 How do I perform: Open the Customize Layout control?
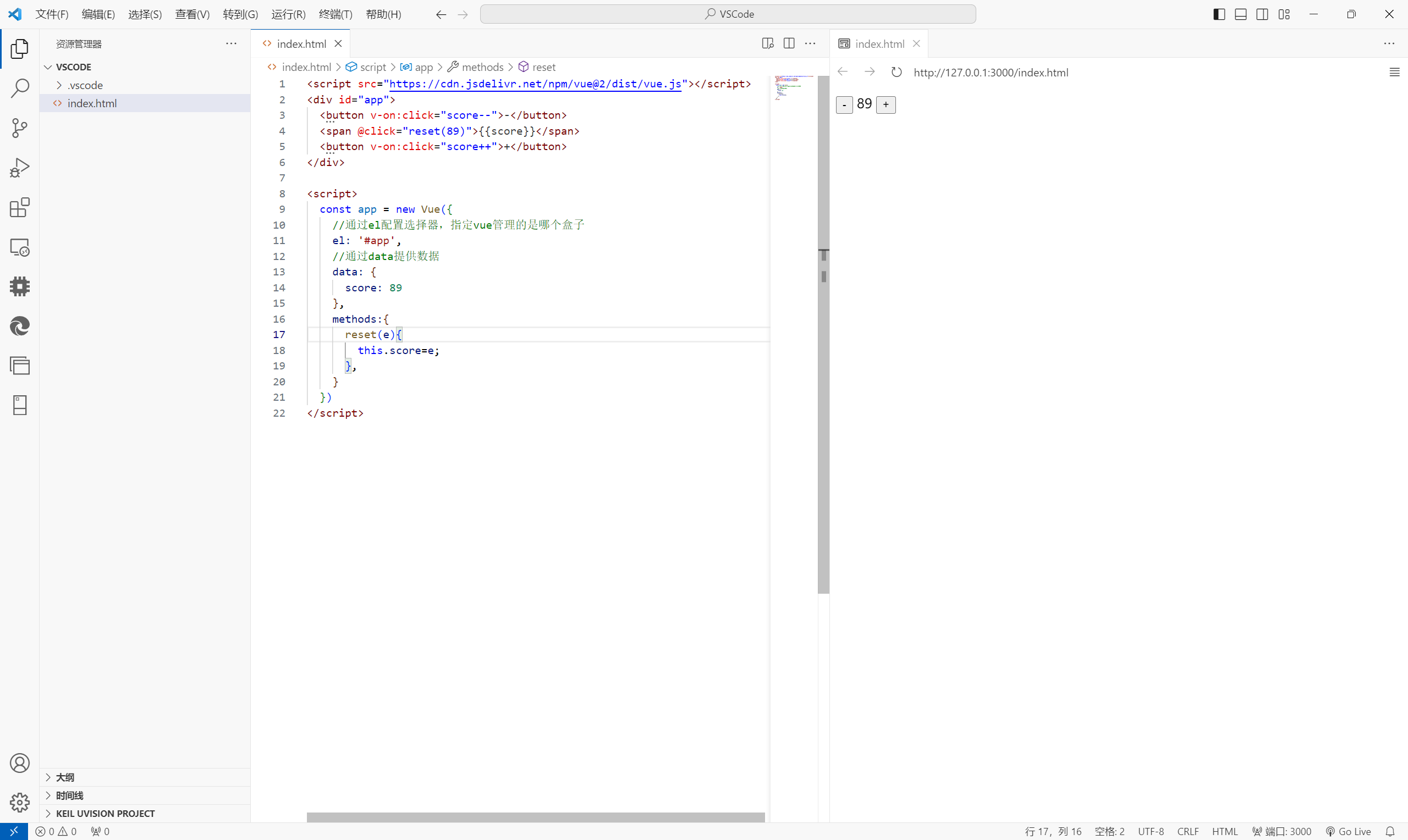click(1284, 14)
